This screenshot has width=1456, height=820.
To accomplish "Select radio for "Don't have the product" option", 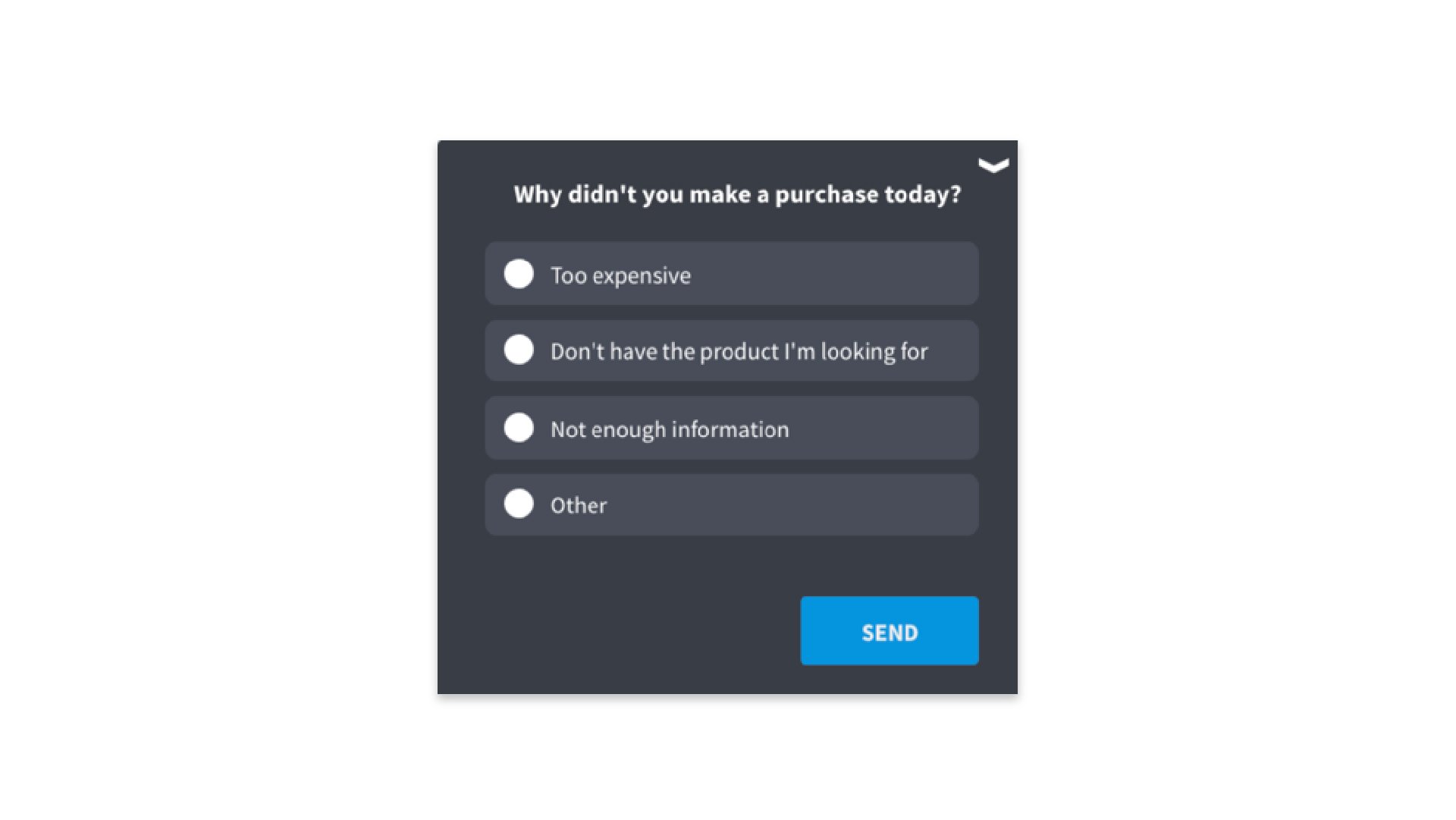I will pyautogui.click(x=519, y=350).
